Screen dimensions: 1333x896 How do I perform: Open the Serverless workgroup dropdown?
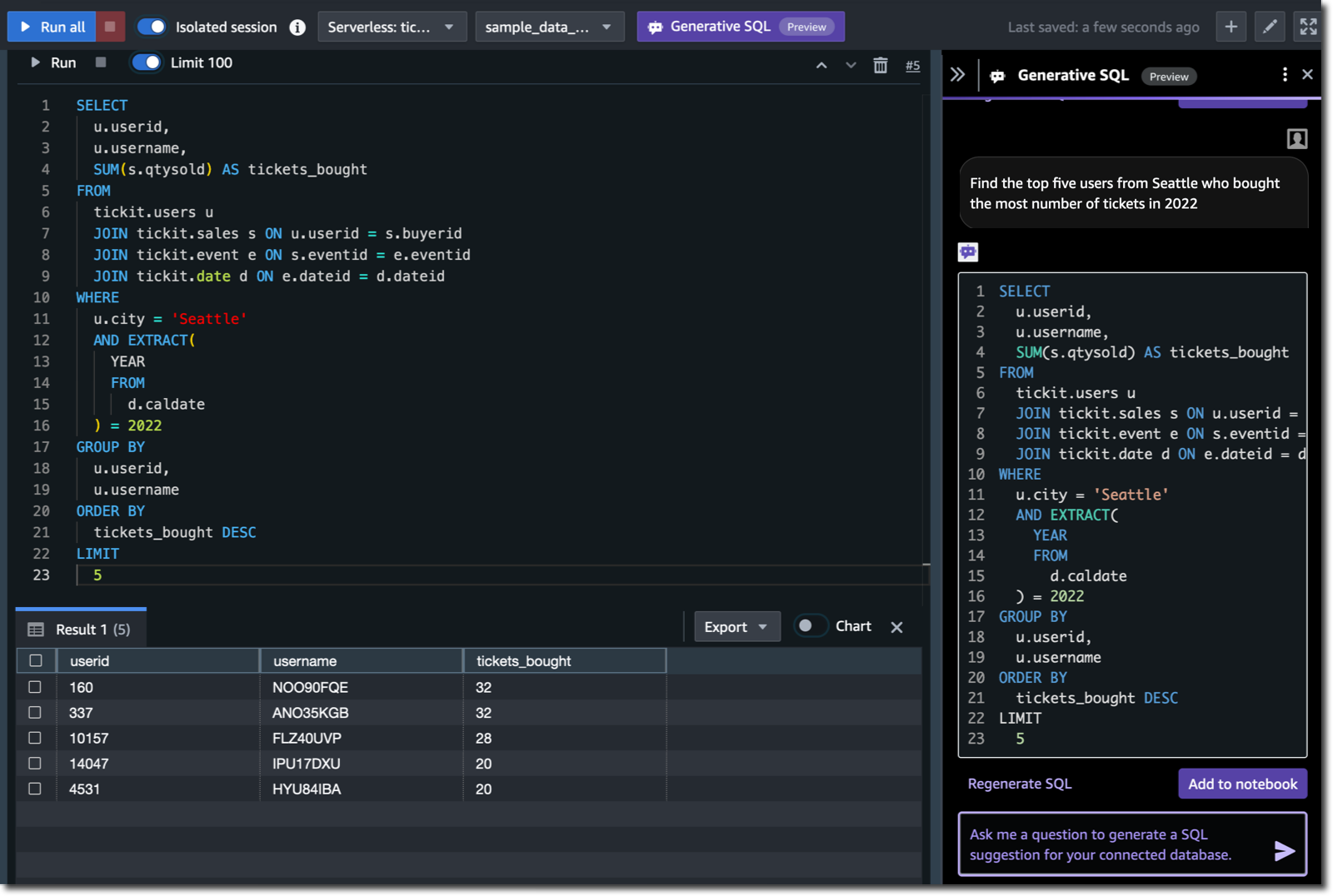(391, 27)
